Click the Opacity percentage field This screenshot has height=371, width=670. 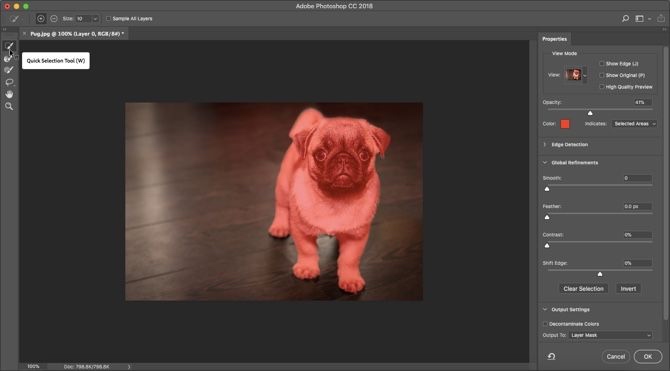643,102
